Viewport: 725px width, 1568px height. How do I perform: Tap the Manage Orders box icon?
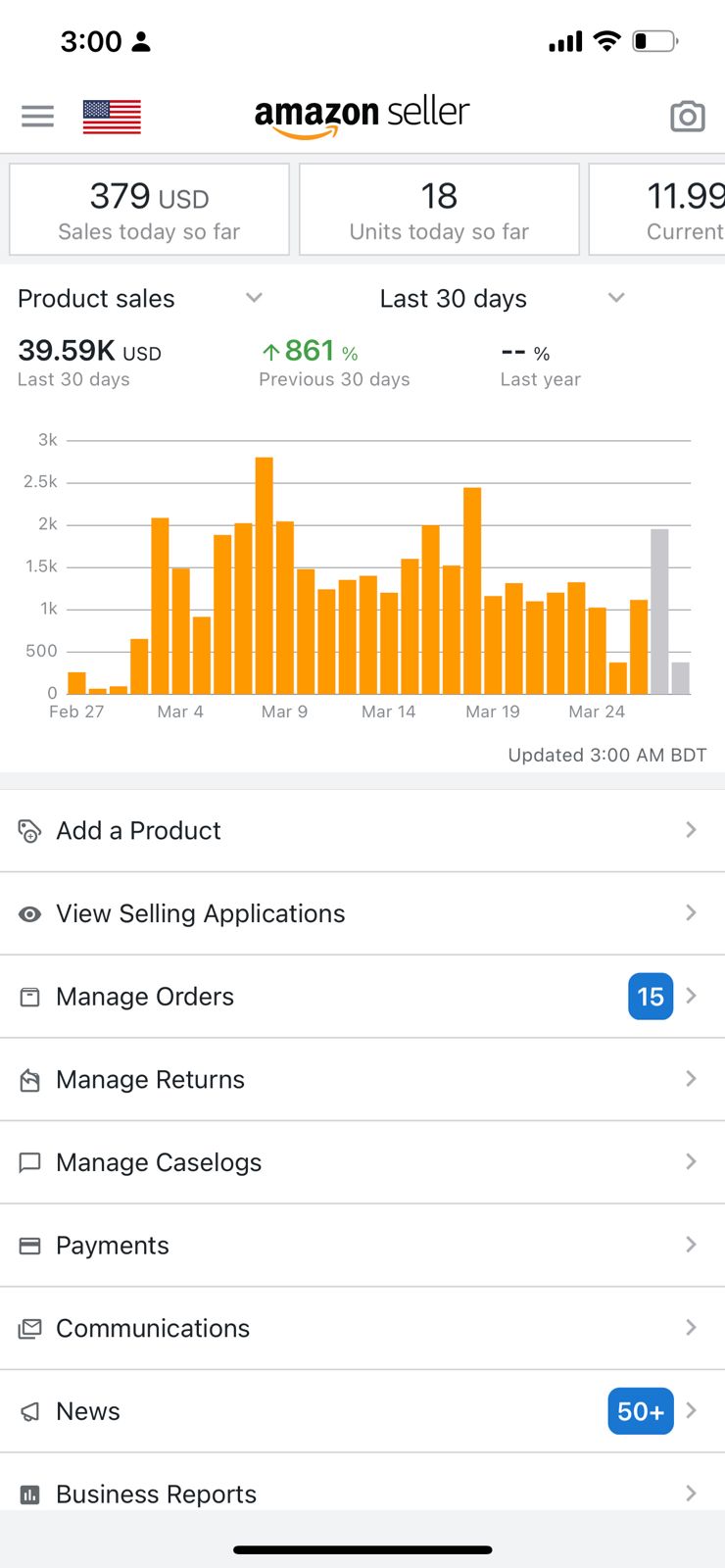30,998
